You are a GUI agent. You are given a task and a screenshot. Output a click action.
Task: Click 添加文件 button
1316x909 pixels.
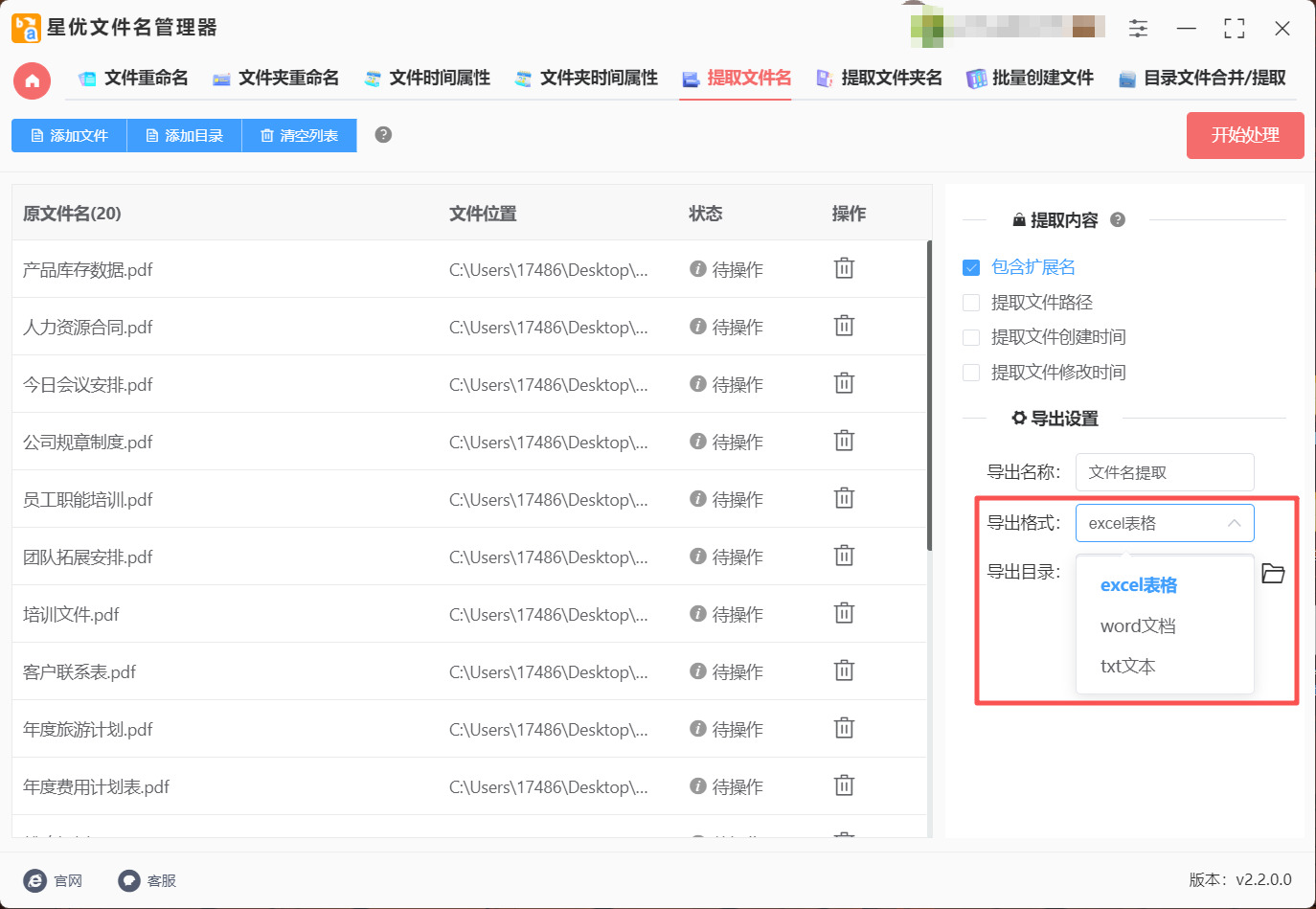pyautogui.click(x=69, y=136)
